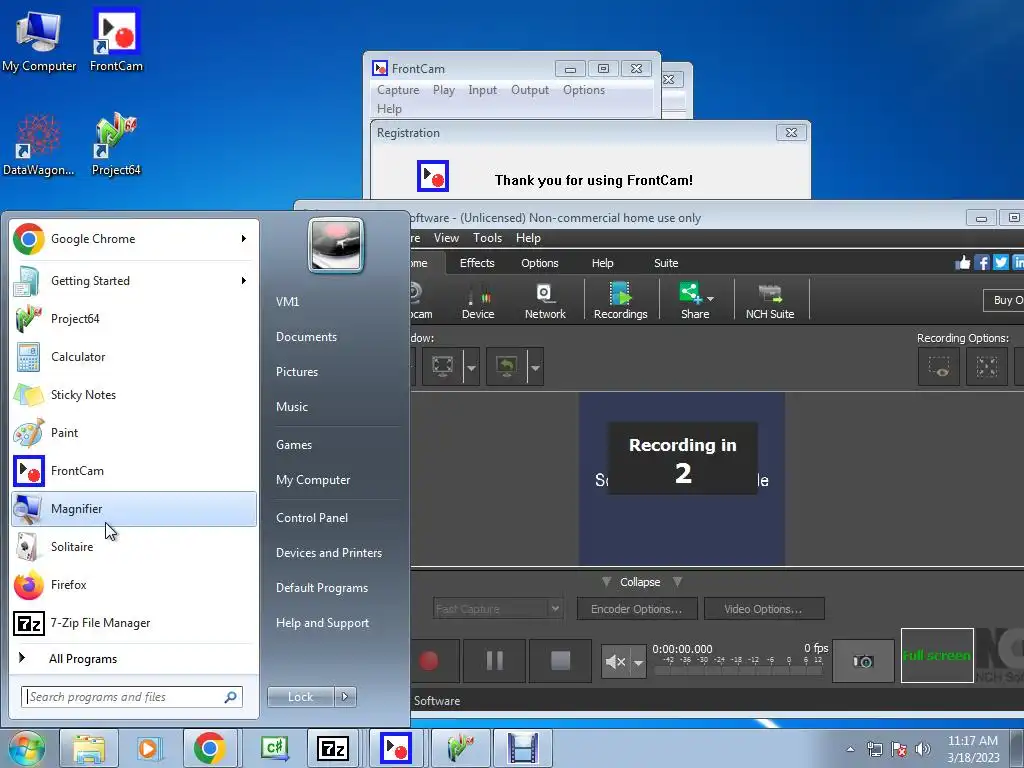The height and width of the screenshot is (768, 1024).
Task: Open the Recordings list in Debut toolbar
Action: (x=620, y=300)
